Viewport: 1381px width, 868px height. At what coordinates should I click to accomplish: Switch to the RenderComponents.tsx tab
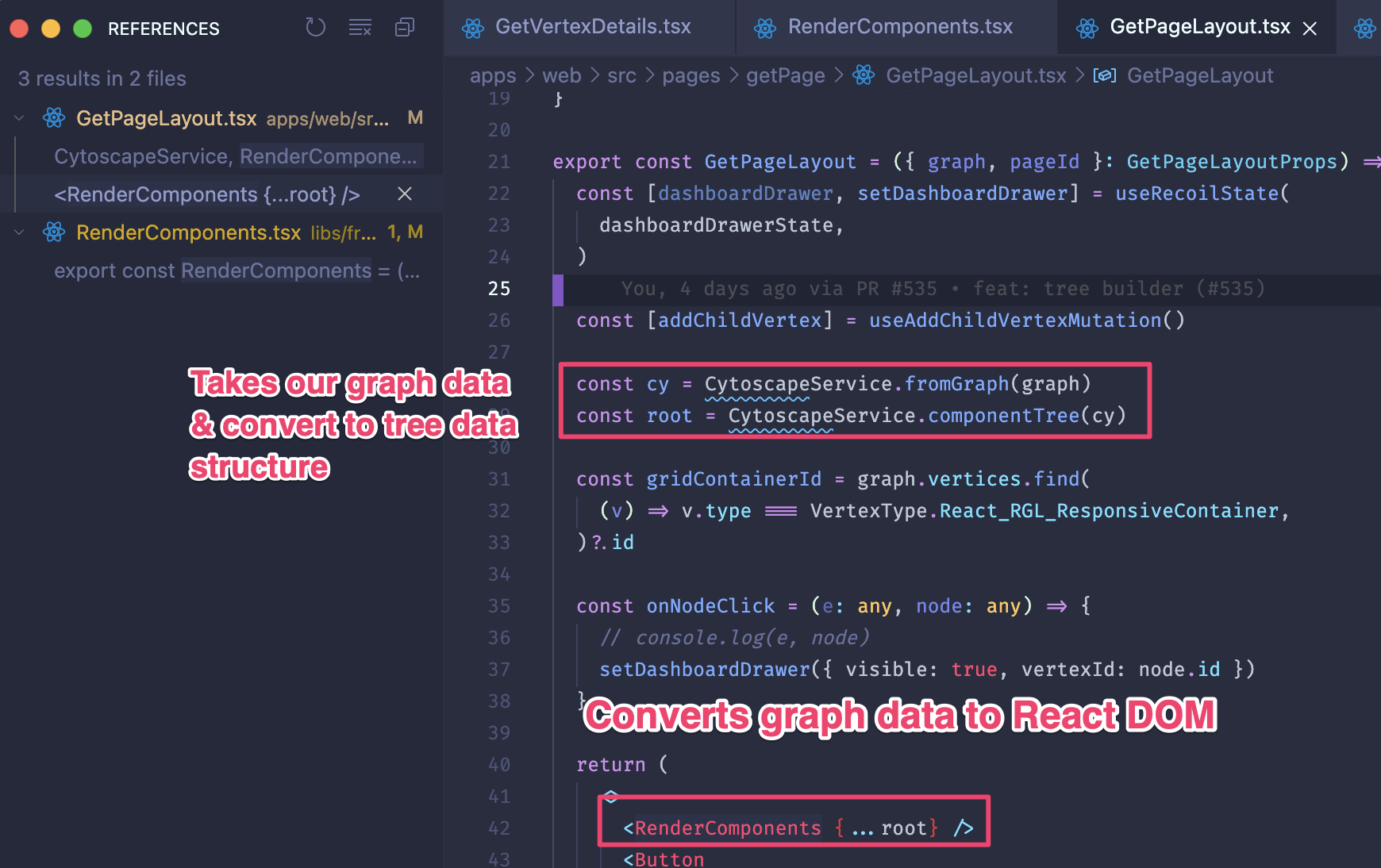click(x=899, y=26)
